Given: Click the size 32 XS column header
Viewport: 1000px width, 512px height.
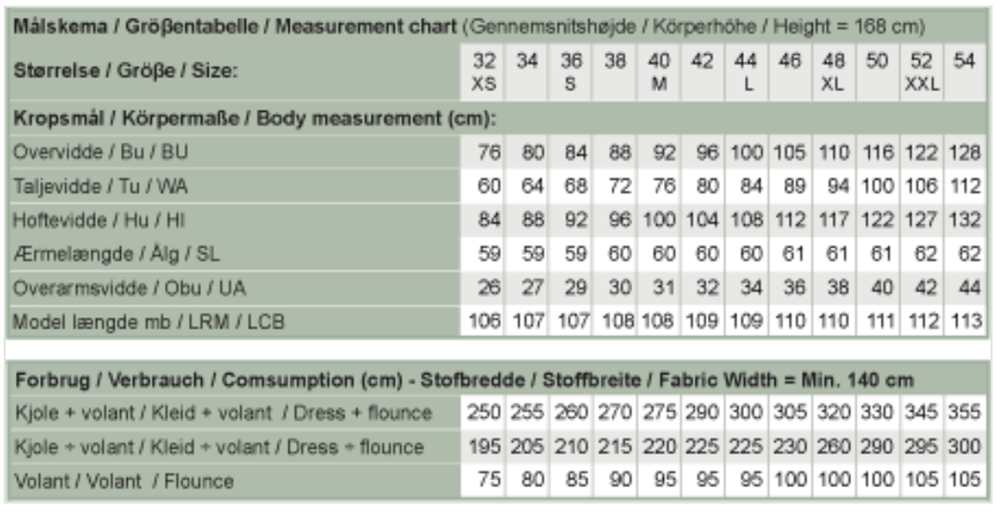Looking at the screenshot, I should pyautogui.click(x=483, y=72).
